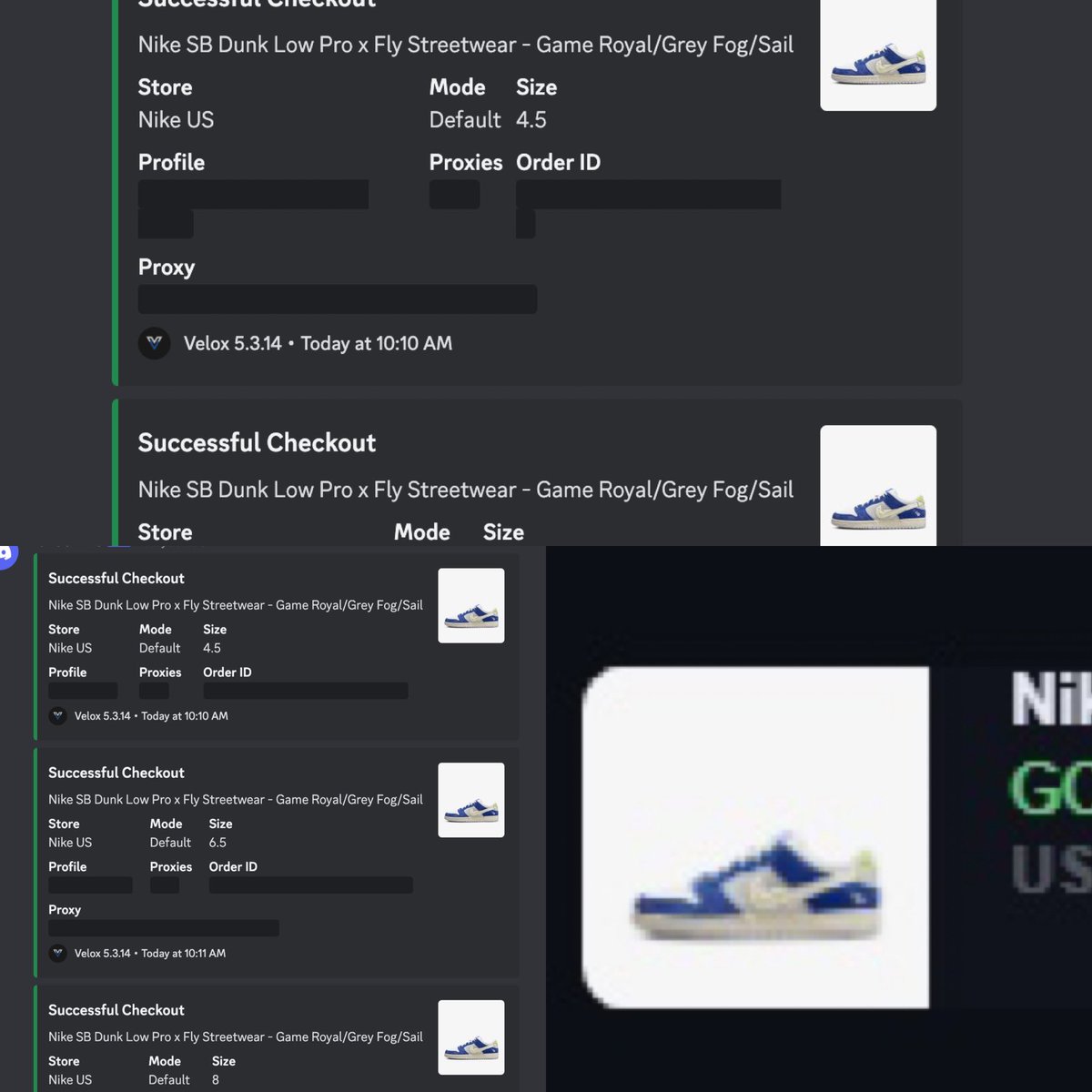Click the shoe product icon of the first Successful Checkout
Viewport: 1092px width, 1092px height.
[878, 56]
